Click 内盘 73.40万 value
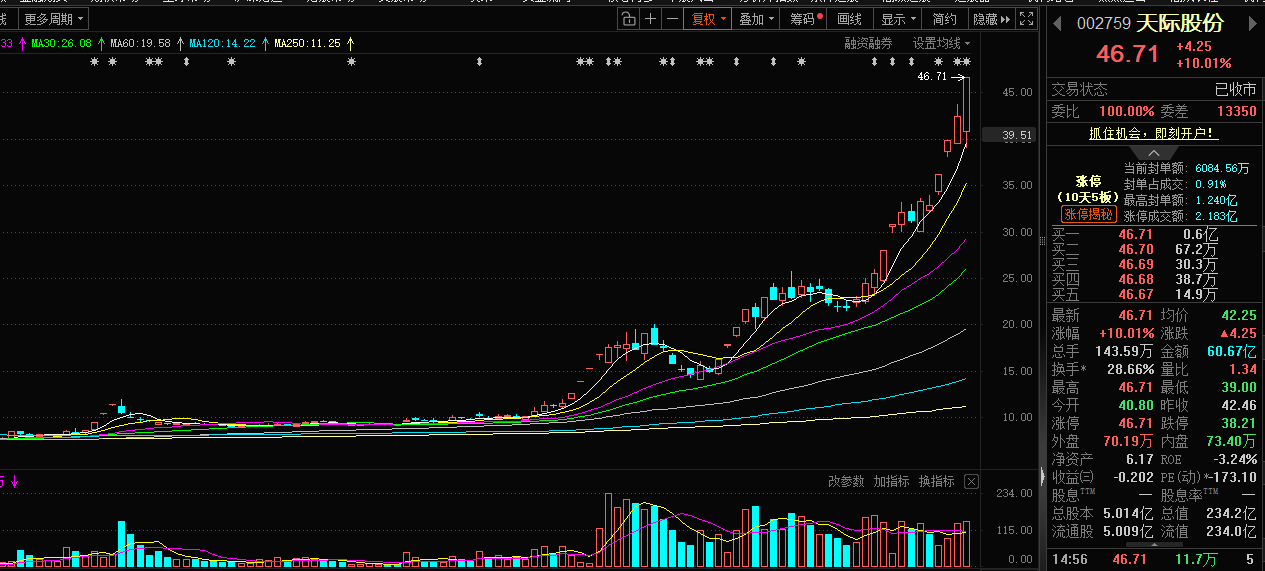Screen dimensions: 1265x571 1232,441
